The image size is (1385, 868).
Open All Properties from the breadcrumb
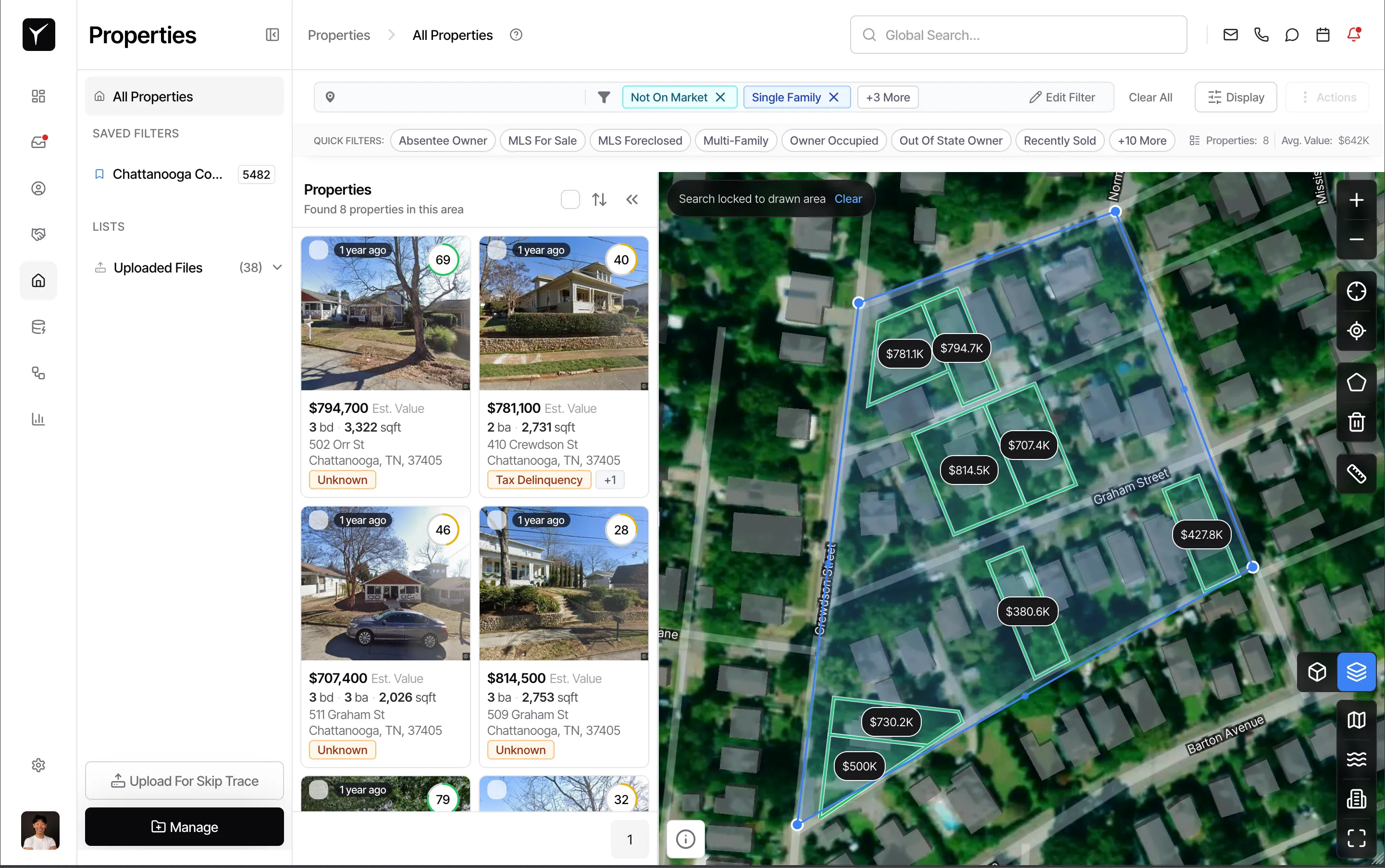452,35
